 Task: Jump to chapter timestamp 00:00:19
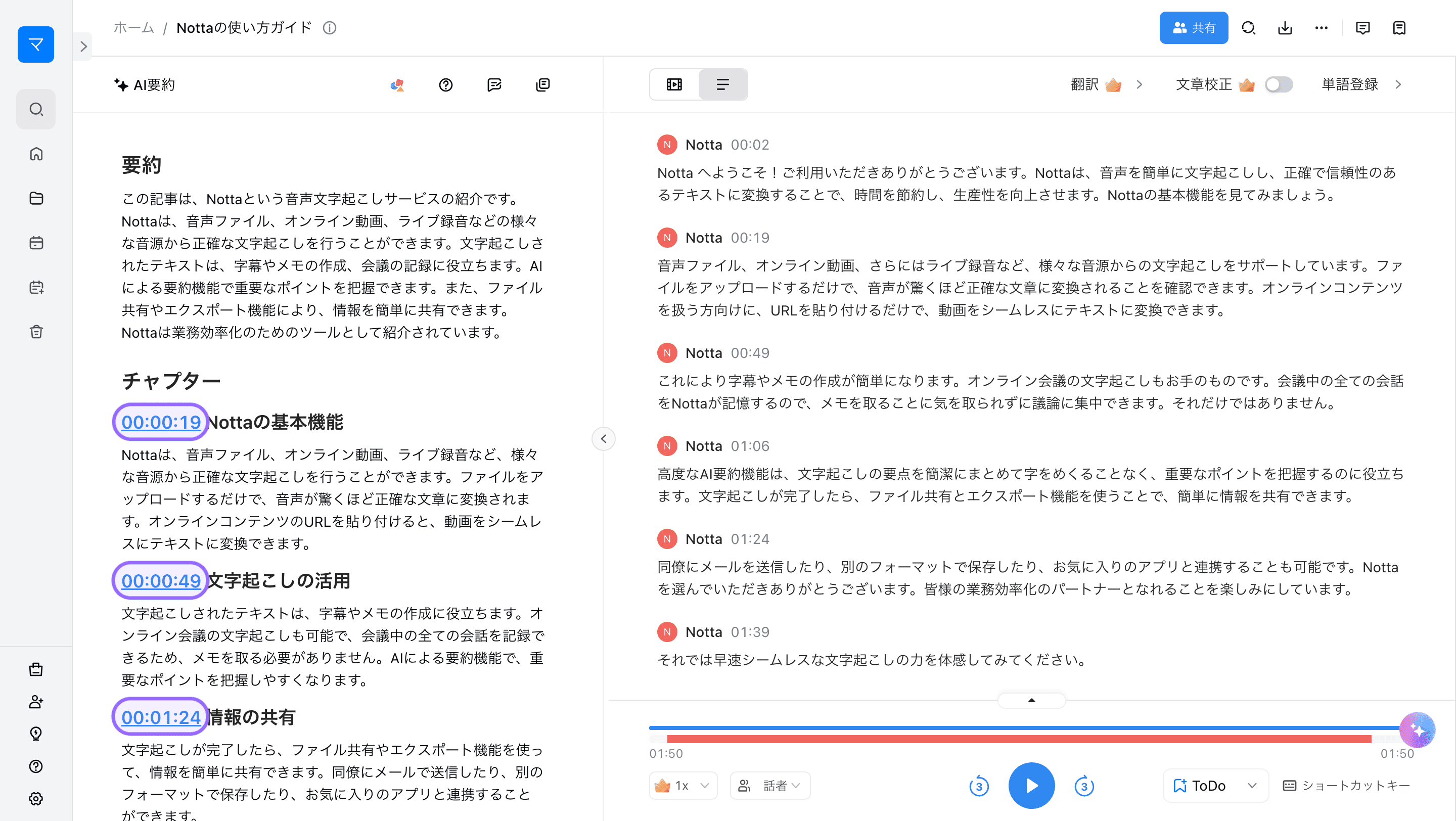click(x=161, y=422)
